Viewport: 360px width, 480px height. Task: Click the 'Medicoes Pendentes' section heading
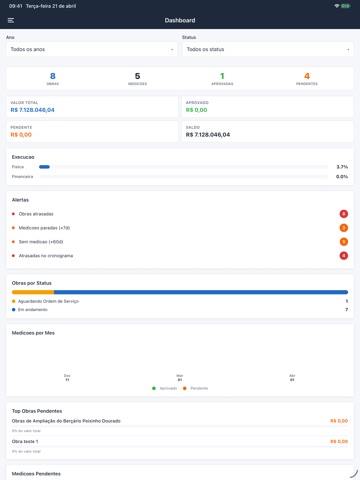coord(36,474)
